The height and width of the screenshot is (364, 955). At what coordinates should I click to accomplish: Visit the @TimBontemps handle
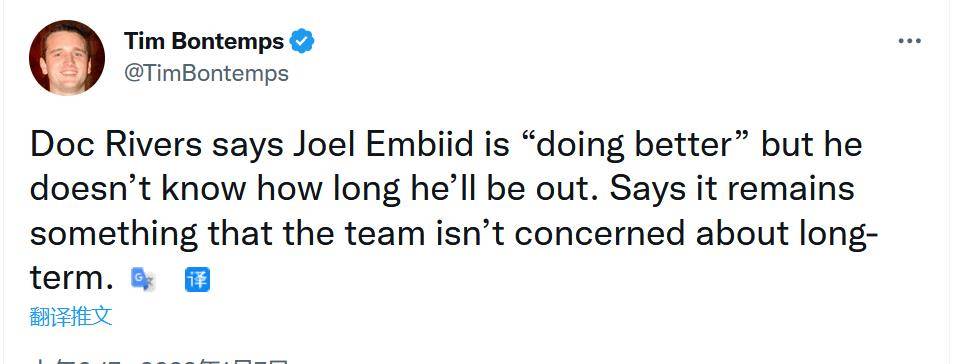(206, 74)
